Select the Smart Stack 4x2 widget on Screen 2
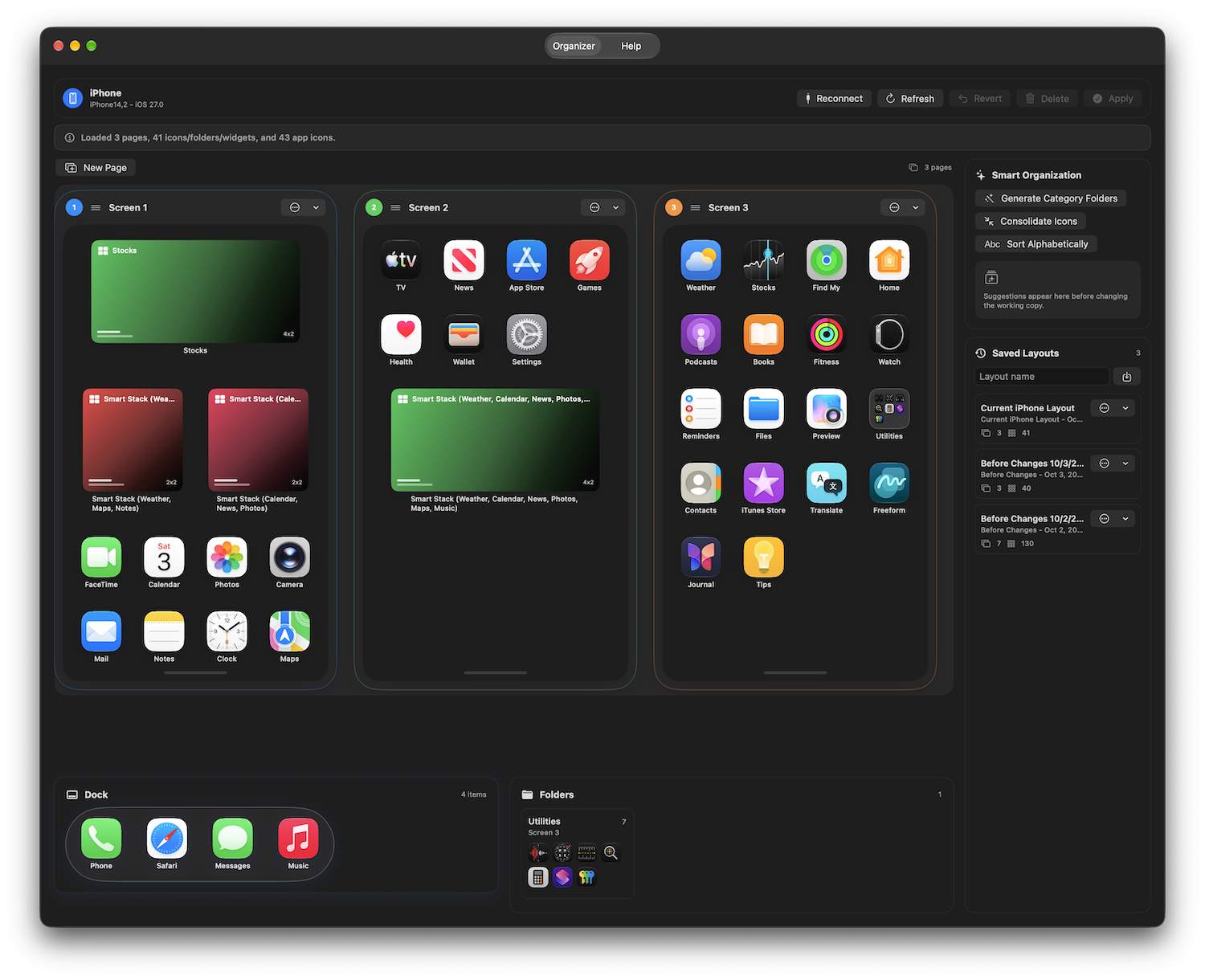This screenshot has width=1205, height=980. (x=495, y=440)
